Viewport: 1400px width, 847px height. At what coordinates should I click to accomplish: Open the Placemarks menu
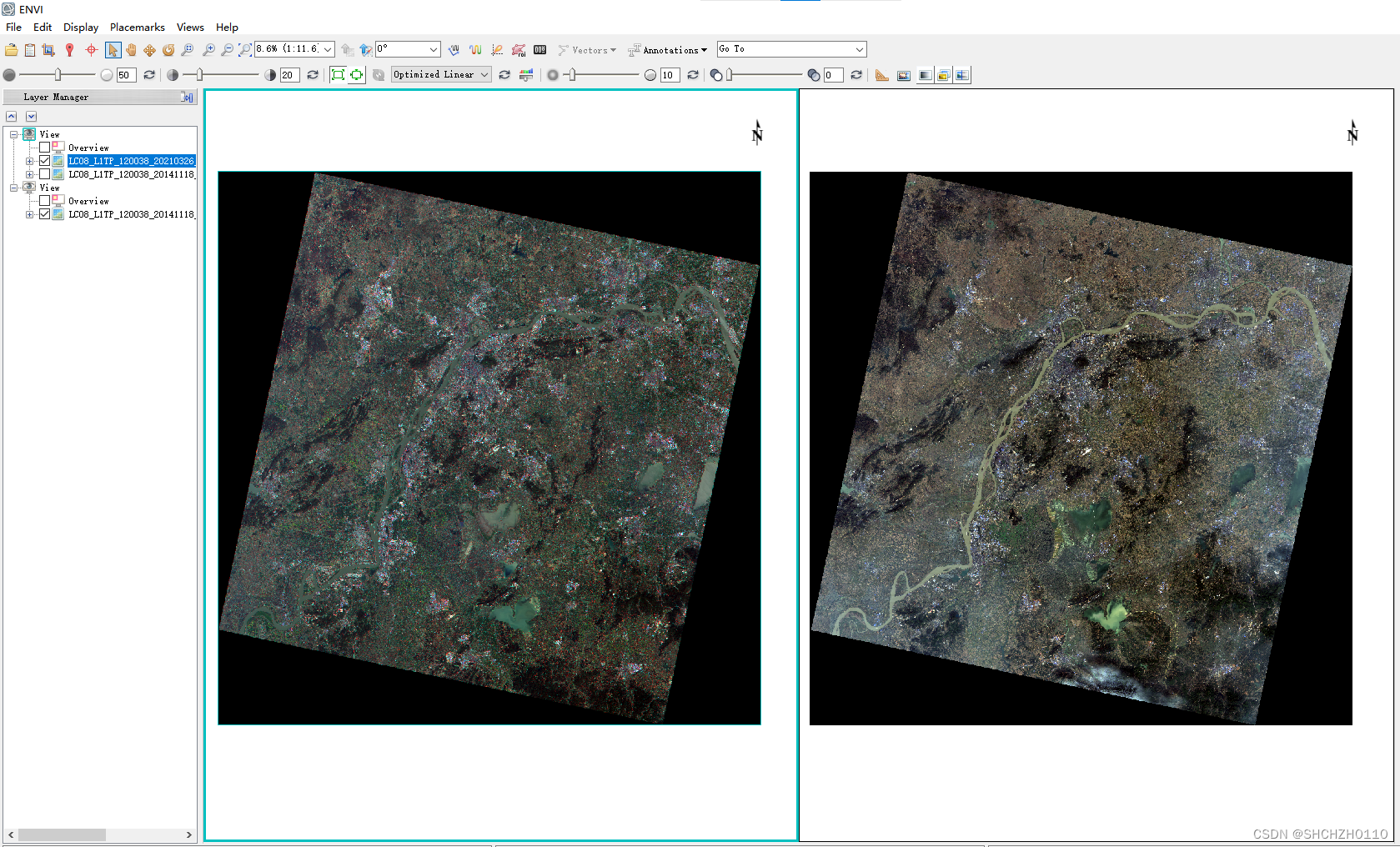(x=138, y=27)
